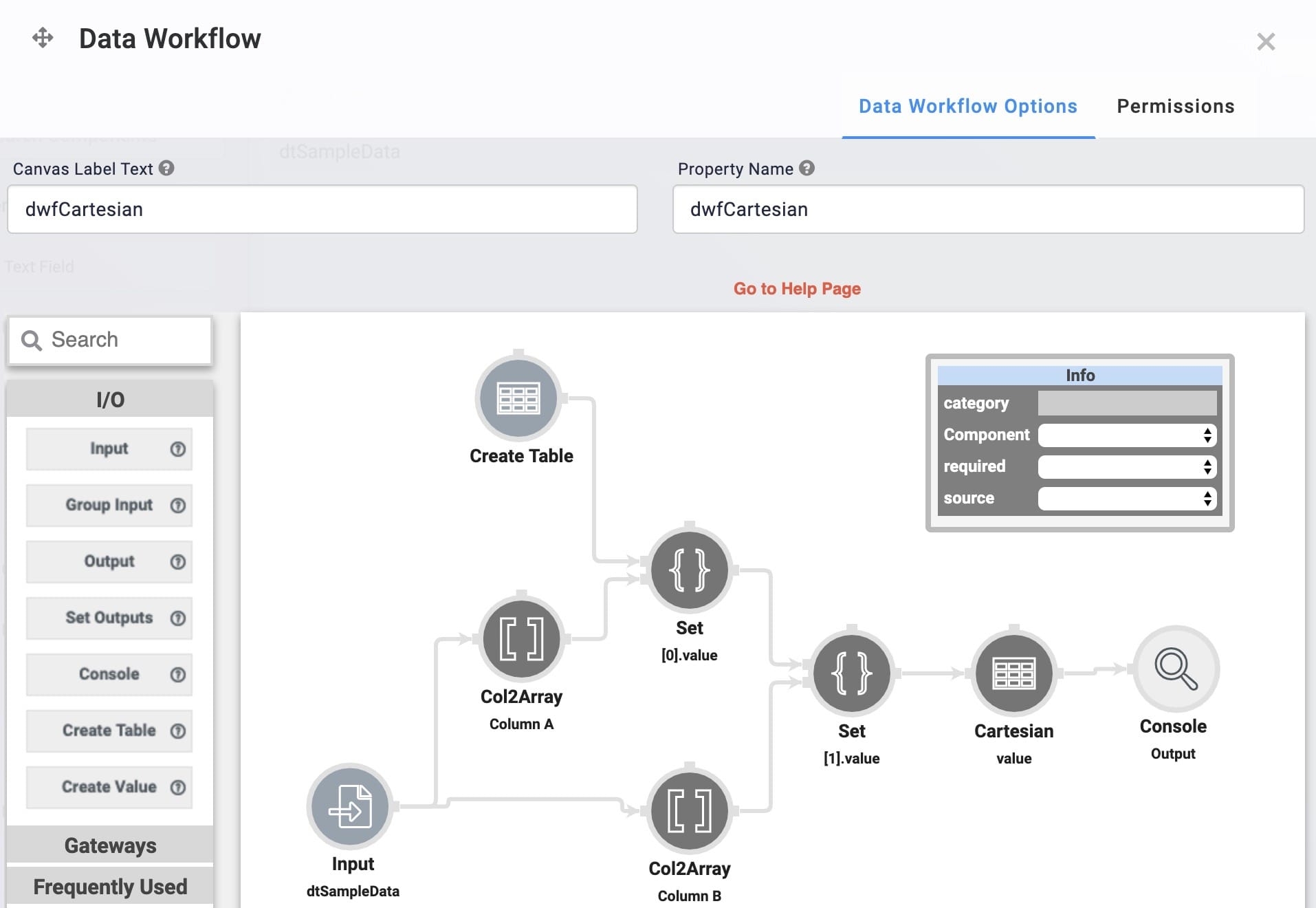
Task: Collapse the I/O operator group
Action: click(x=110, y=400)
